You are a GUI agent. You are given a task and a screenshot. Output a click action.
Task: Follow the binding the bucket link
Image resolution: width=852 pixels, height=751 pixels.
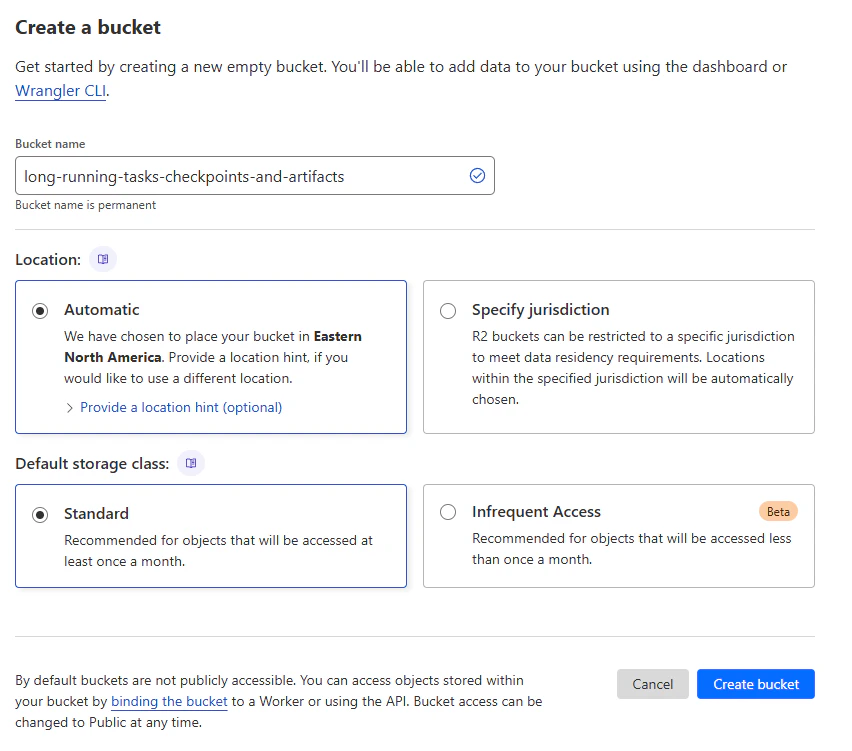pyautogui.click(x=169, y=701)
